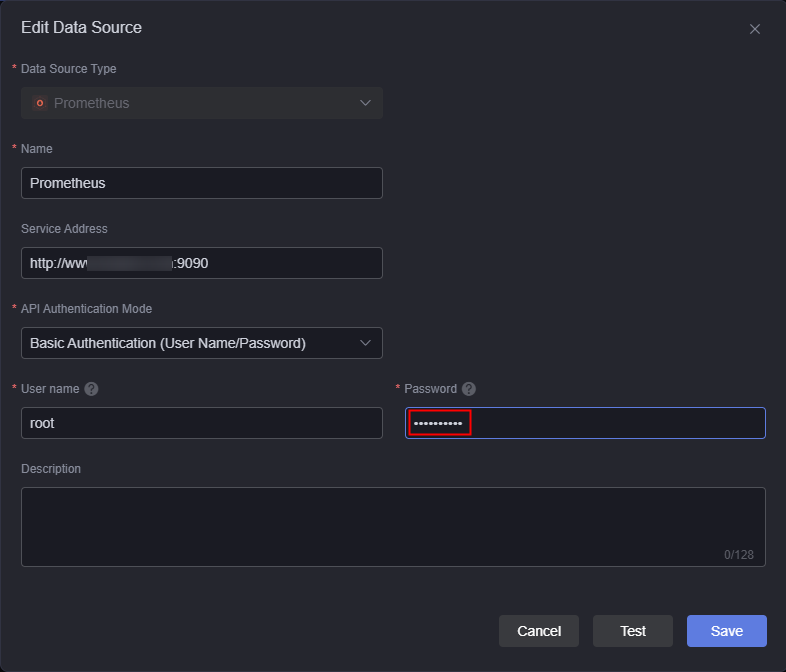
Task: Click into the Password input field
Action: 585,423
